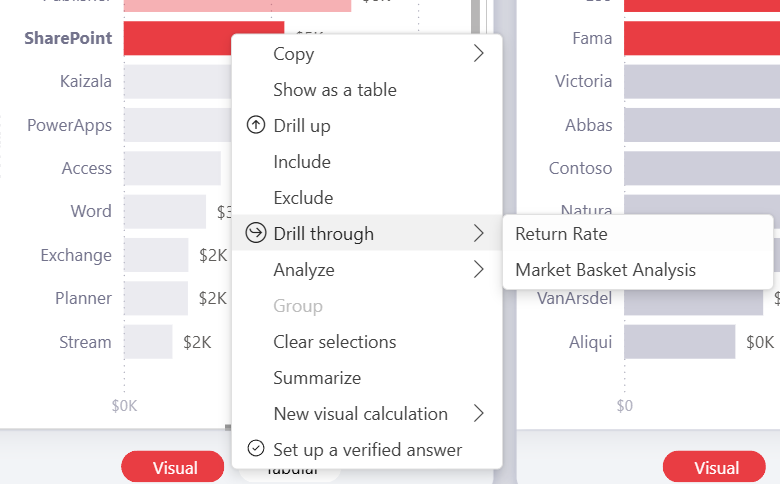Viewport: 780px width, 484px height.
Task: Expand the Analyze submenu arrow
Action: (x=478, y=269)
